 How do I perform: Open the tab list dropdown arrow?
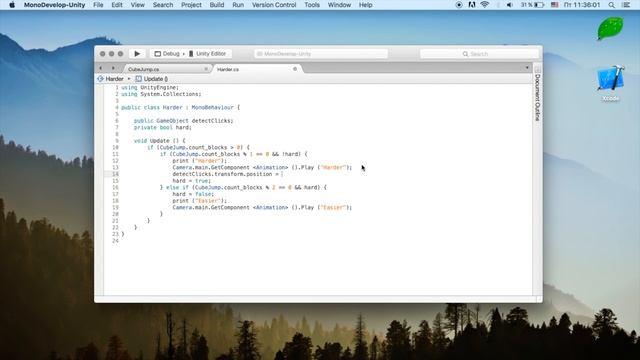pos(527,68)
